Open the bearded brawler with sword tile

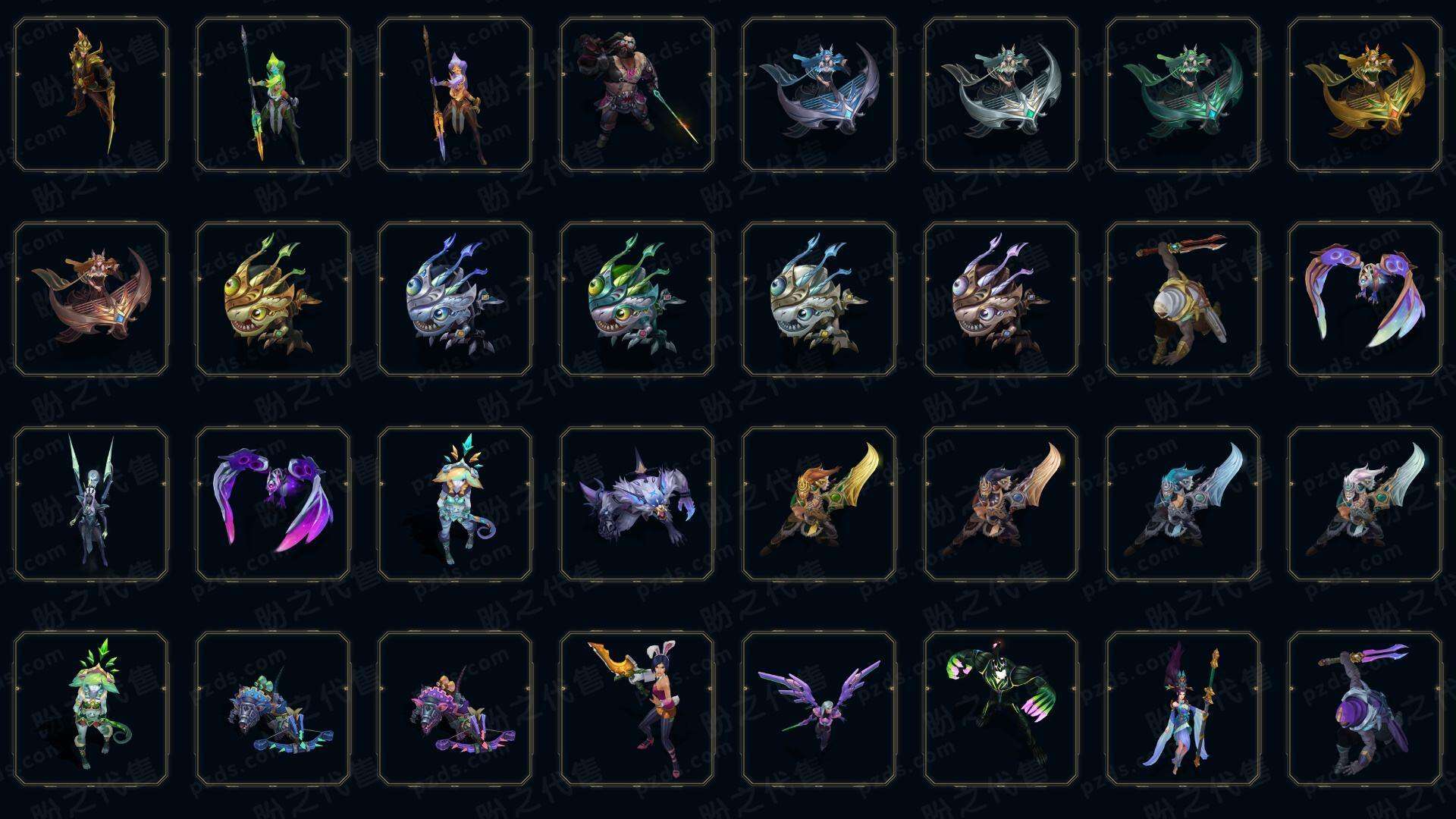coord(637,95)
